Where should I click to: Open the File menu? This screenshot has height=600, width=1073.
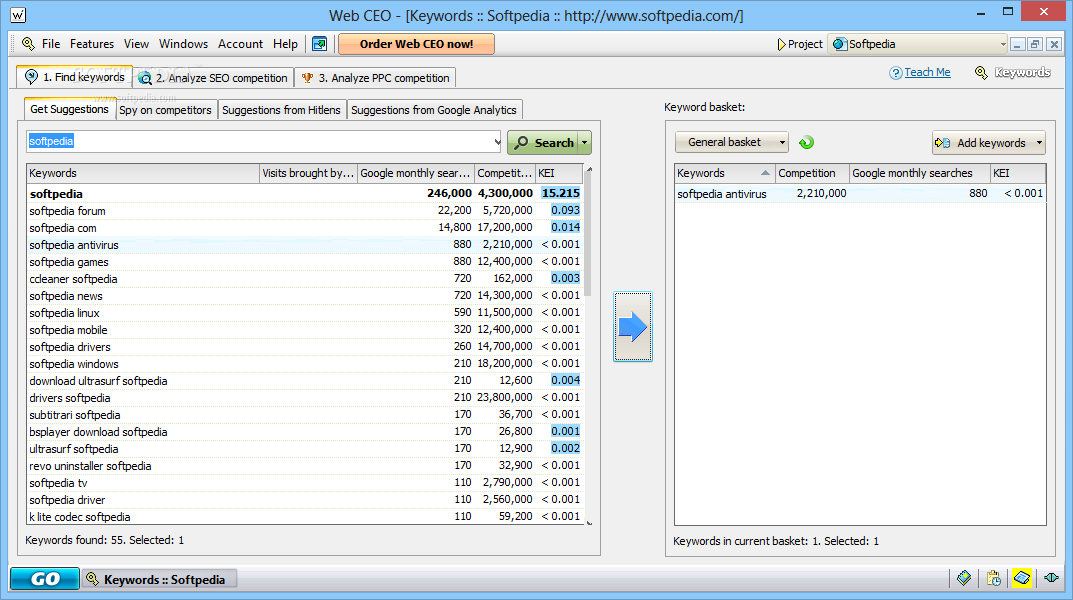[51, 44]
